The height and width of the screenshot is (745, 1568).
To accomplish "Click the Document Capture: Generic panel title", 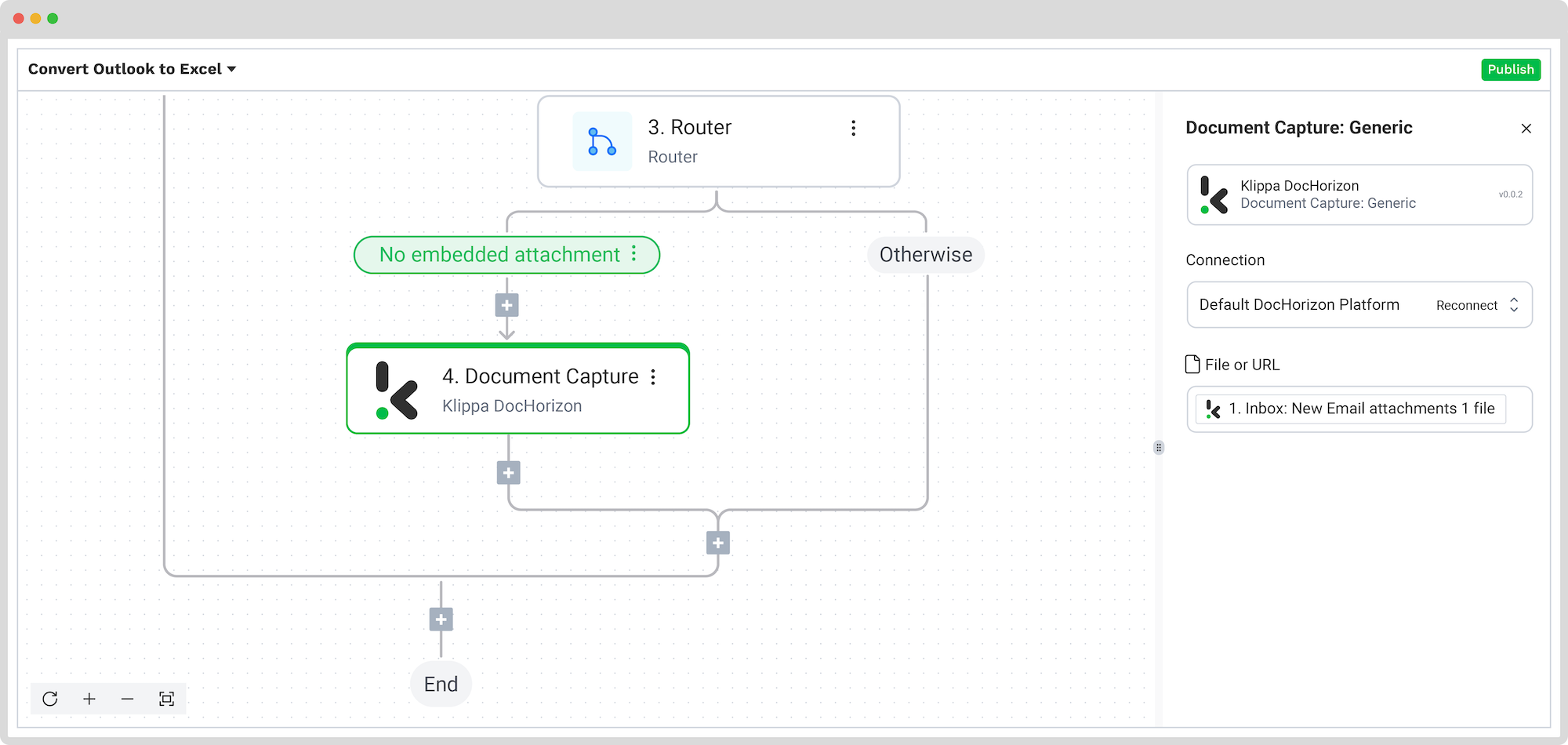I will tap(1299, 128).
